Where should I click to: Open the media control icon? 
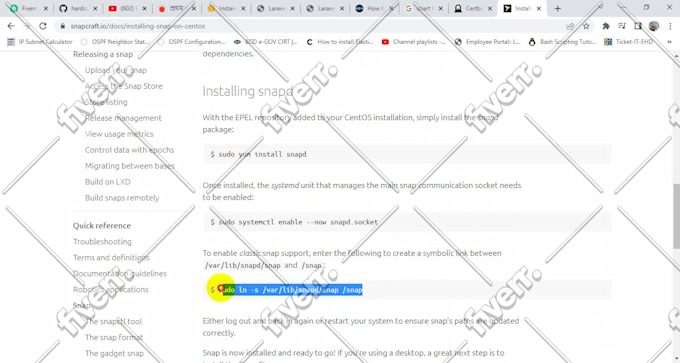[622, 26]
